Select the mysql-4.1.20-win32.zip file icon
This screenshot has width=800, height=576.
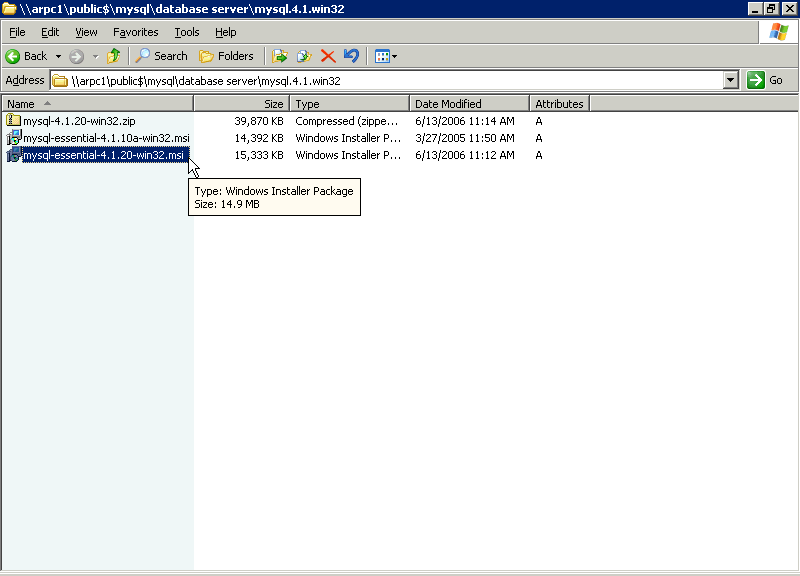(x=13, y=121)
